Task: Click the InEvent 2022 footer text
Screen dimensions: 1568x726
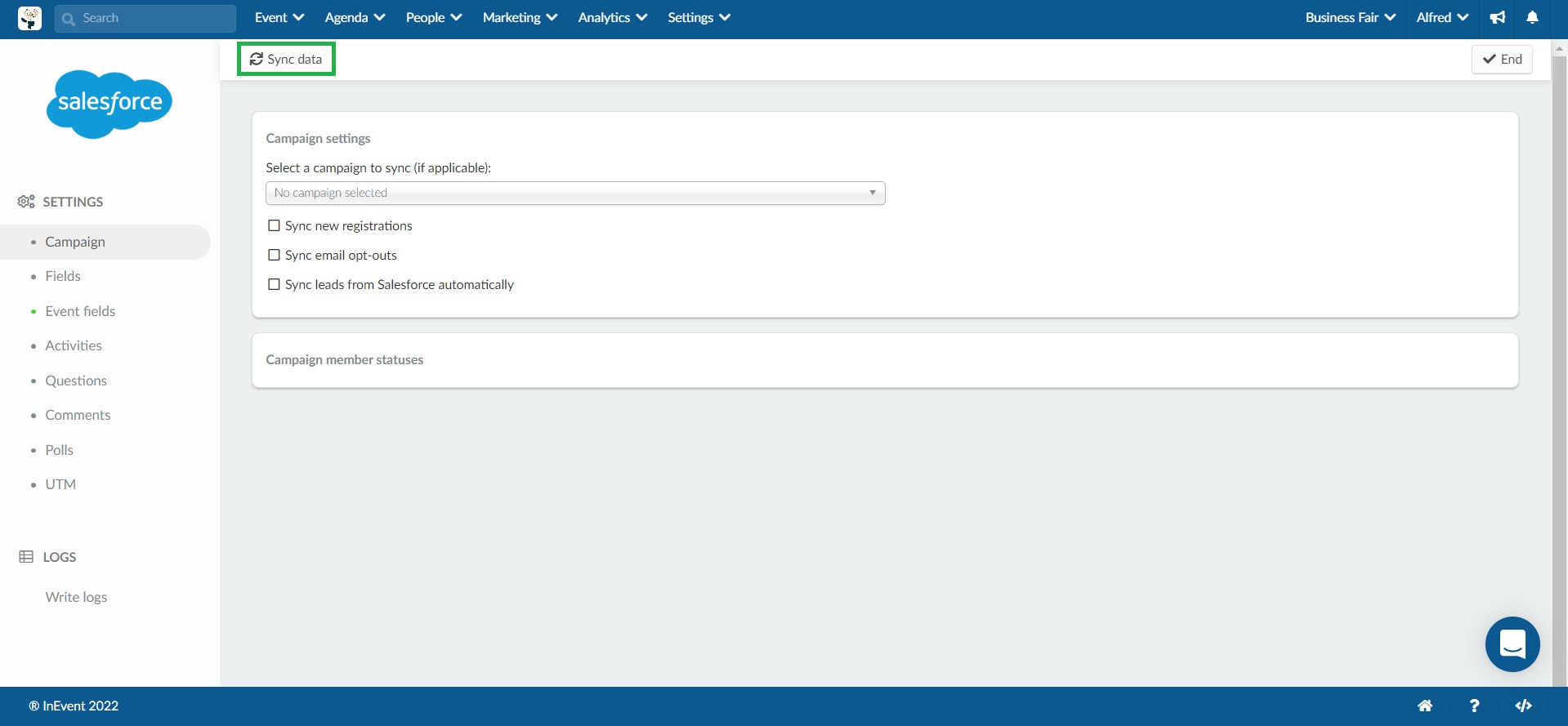Action: pos(74,706)
